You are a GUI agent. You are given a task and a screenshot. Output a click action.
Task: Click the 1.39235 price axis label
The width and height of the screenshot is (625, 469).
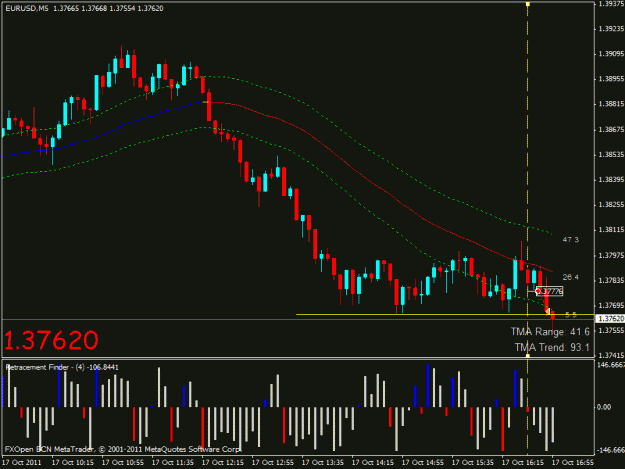click(611, 29)
